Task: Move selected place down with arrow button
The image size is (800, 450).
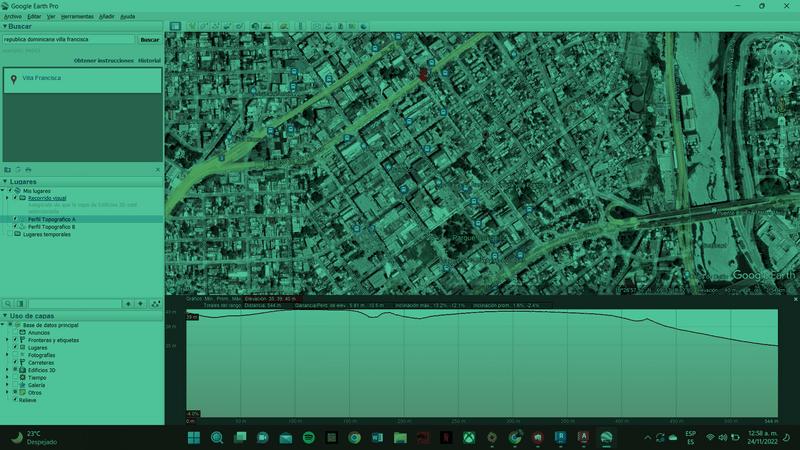Action: 140,304
